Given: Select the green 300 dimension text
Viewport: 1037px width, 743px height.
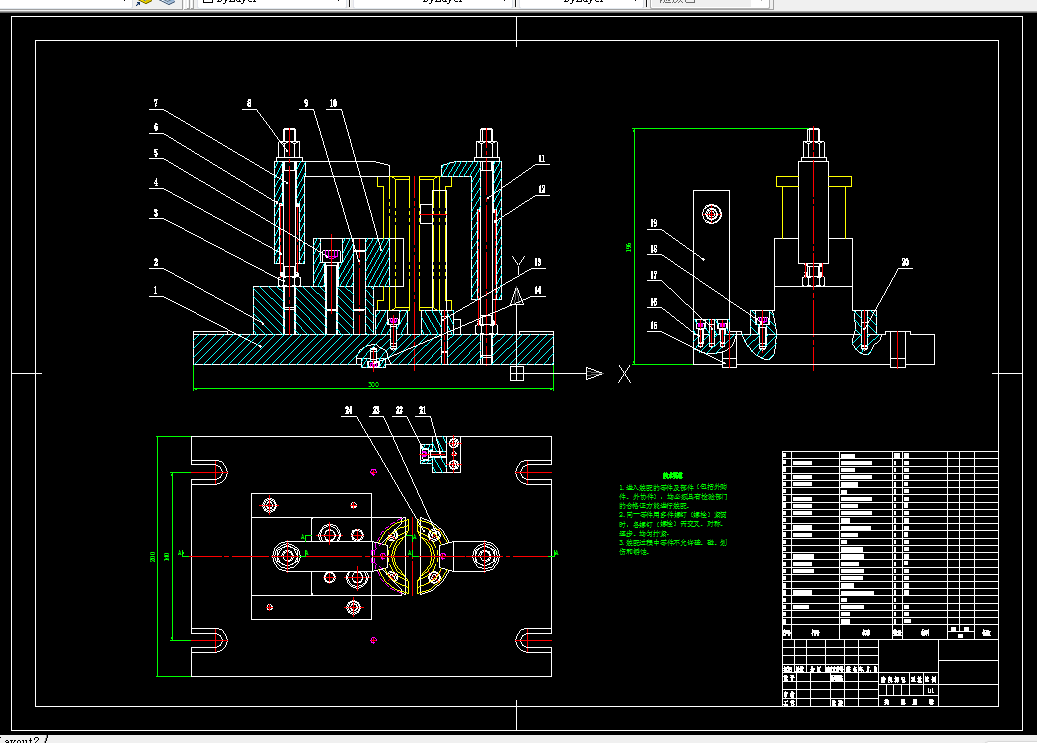Looking at the screenshot, I should click(x=373, y=384).
